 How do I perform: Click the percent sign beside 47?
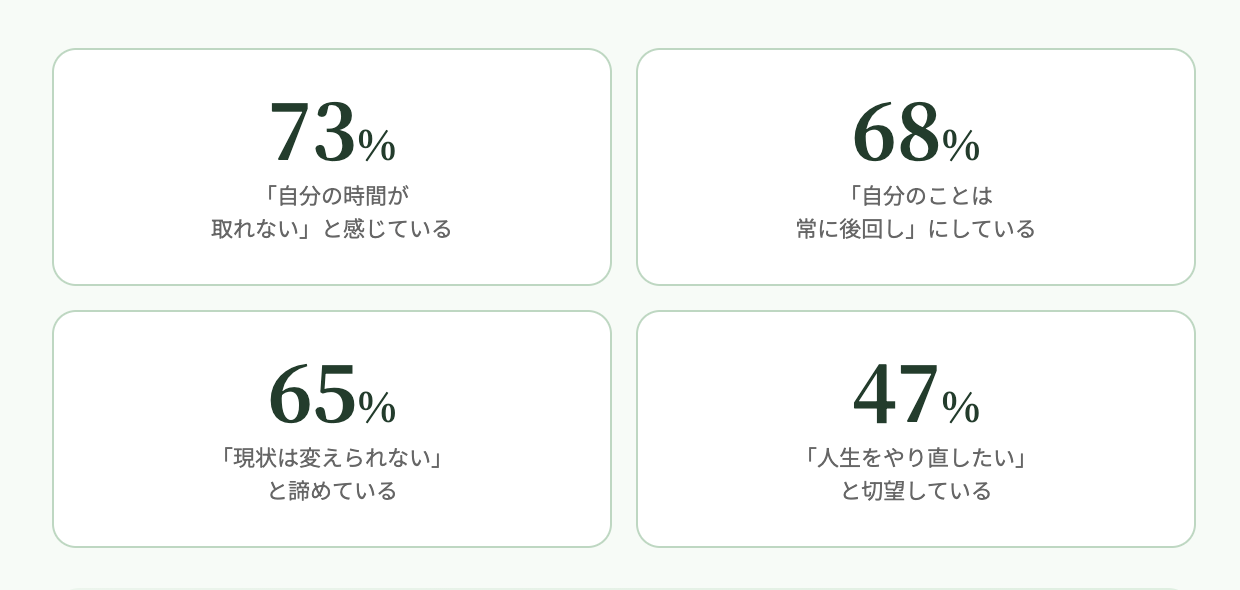click(x=961, y=408)
